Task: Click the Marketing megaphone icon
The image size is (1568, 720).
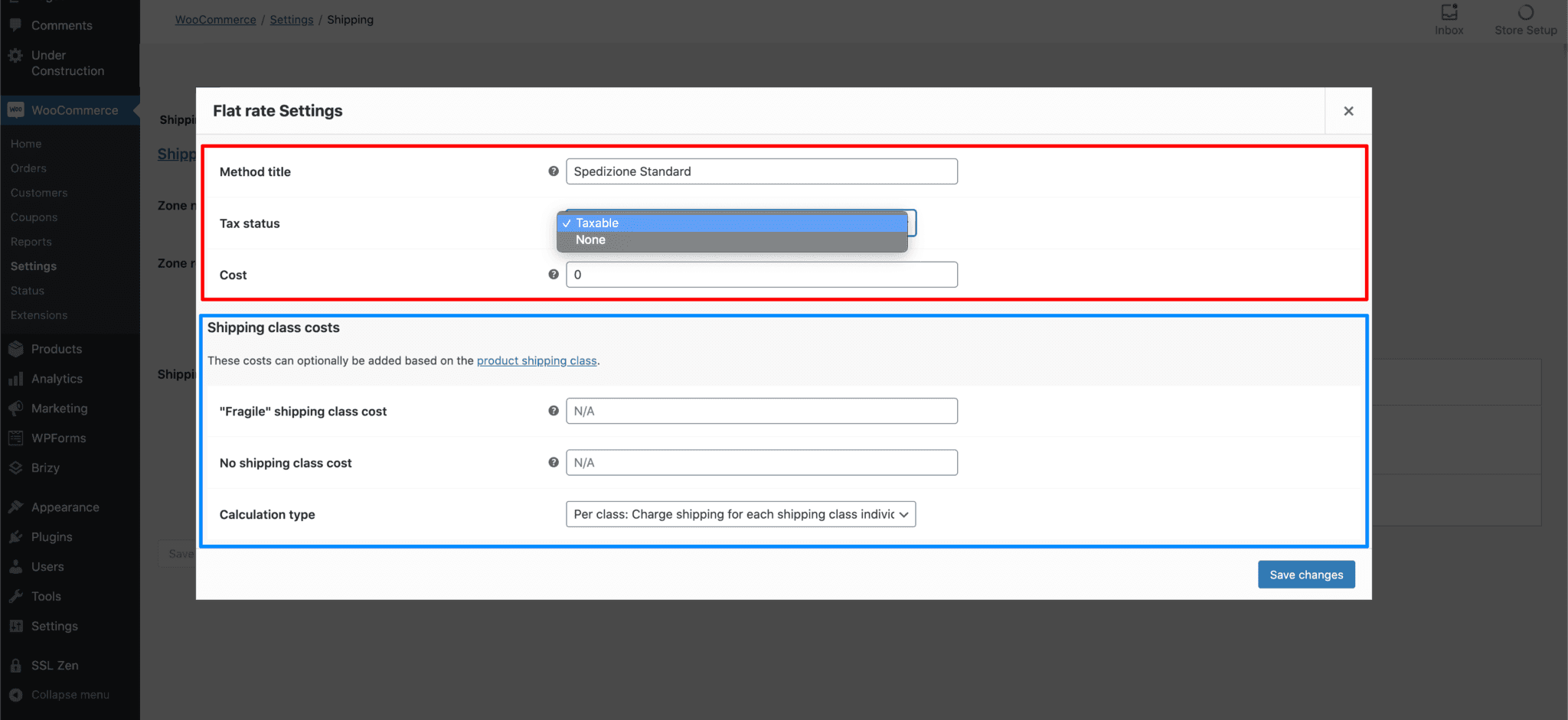Action: coord(15,409)
